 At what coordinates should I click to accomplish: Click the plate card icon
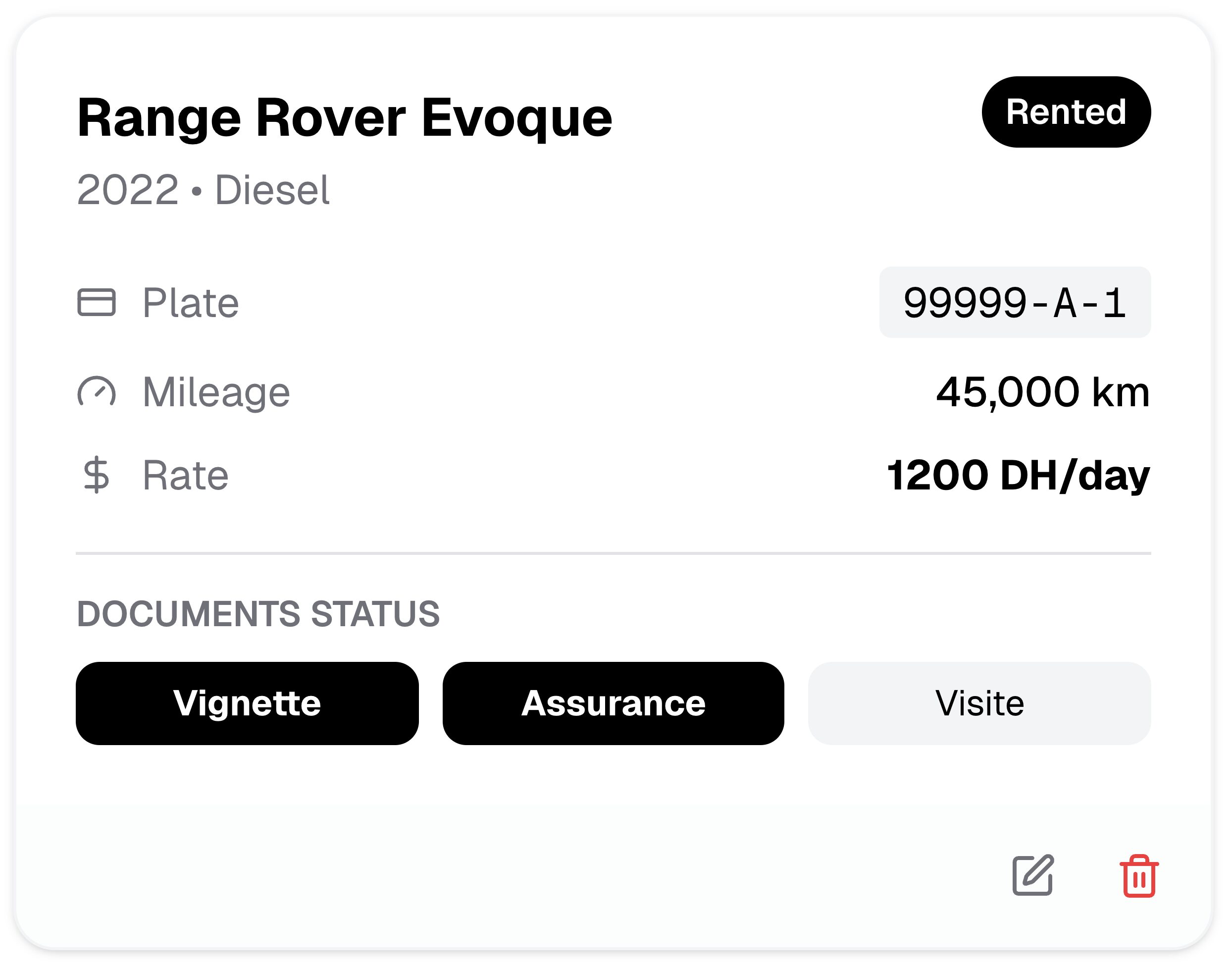pyautogui.click(x=96, y=302)
